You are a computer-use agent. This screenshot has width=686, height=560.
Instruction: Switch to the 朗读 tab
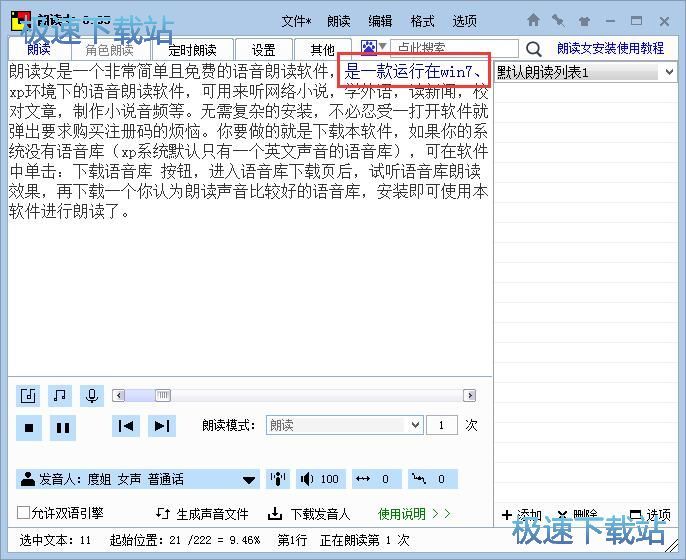[x=39, y=49]
